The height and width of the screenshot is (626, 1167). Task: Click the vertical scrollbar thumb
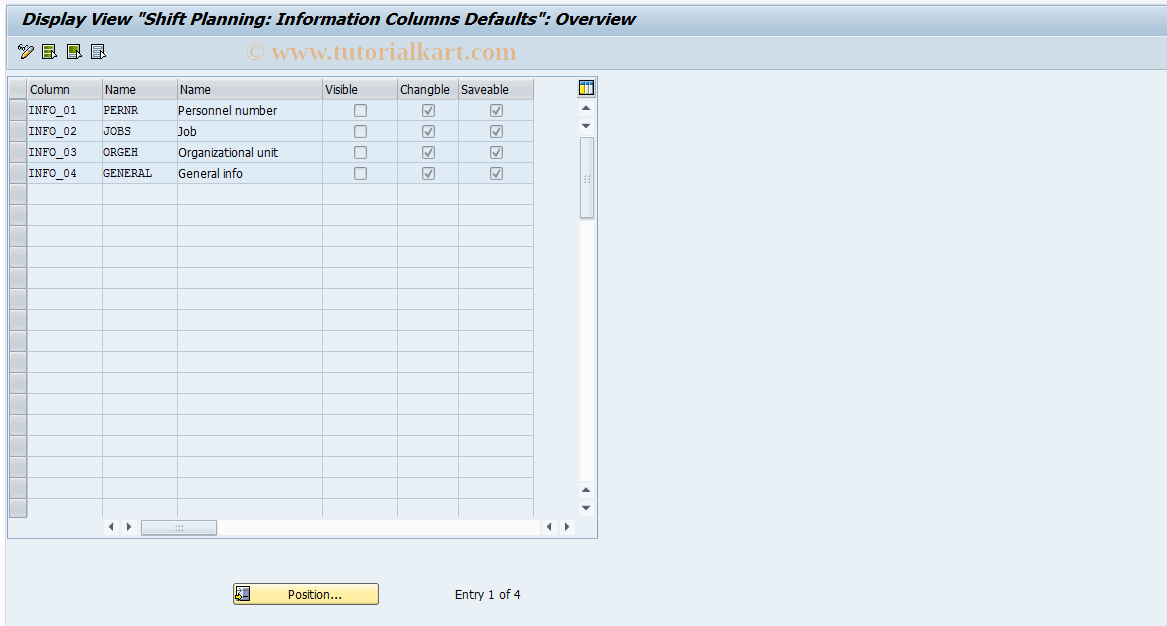[586, 178]
